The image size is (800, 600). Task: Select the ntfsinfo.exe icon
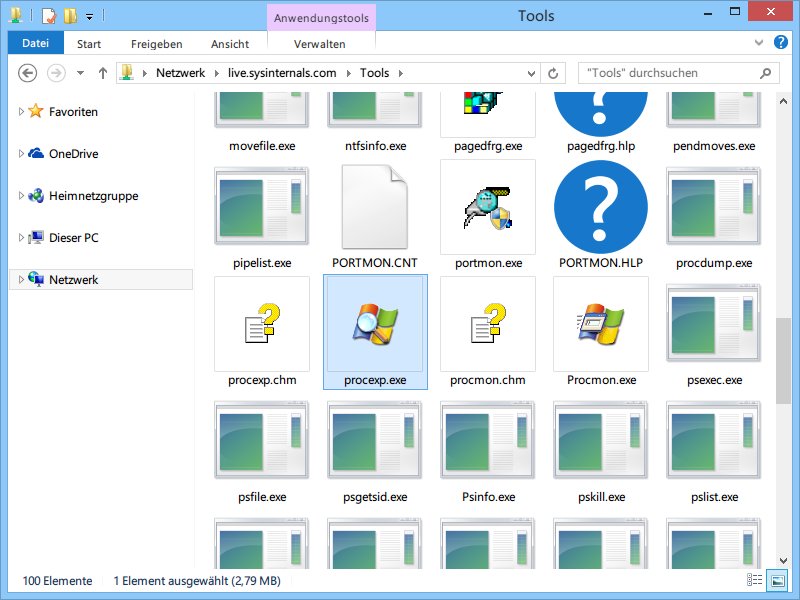375,110
